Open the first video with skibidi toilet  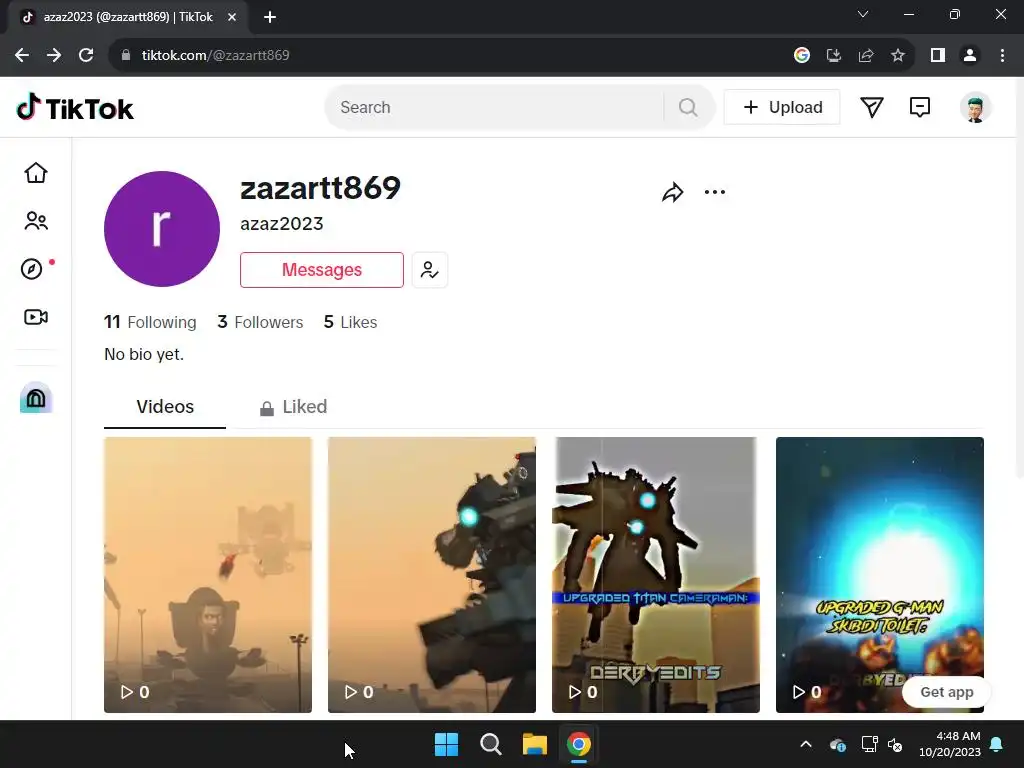pyautogui.click(x=208, y=575)
